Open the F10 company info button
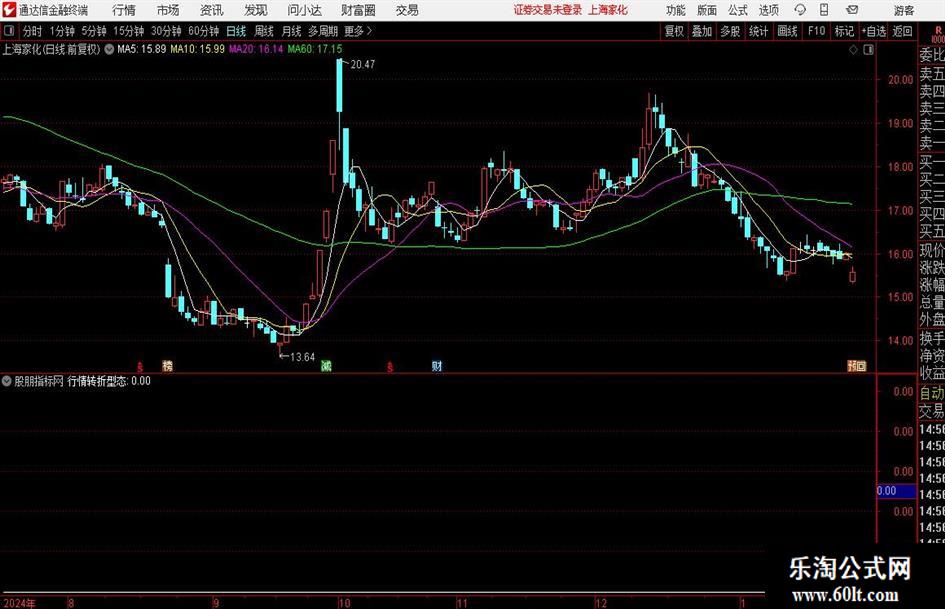The image size is (945, 609). (817, 31)
